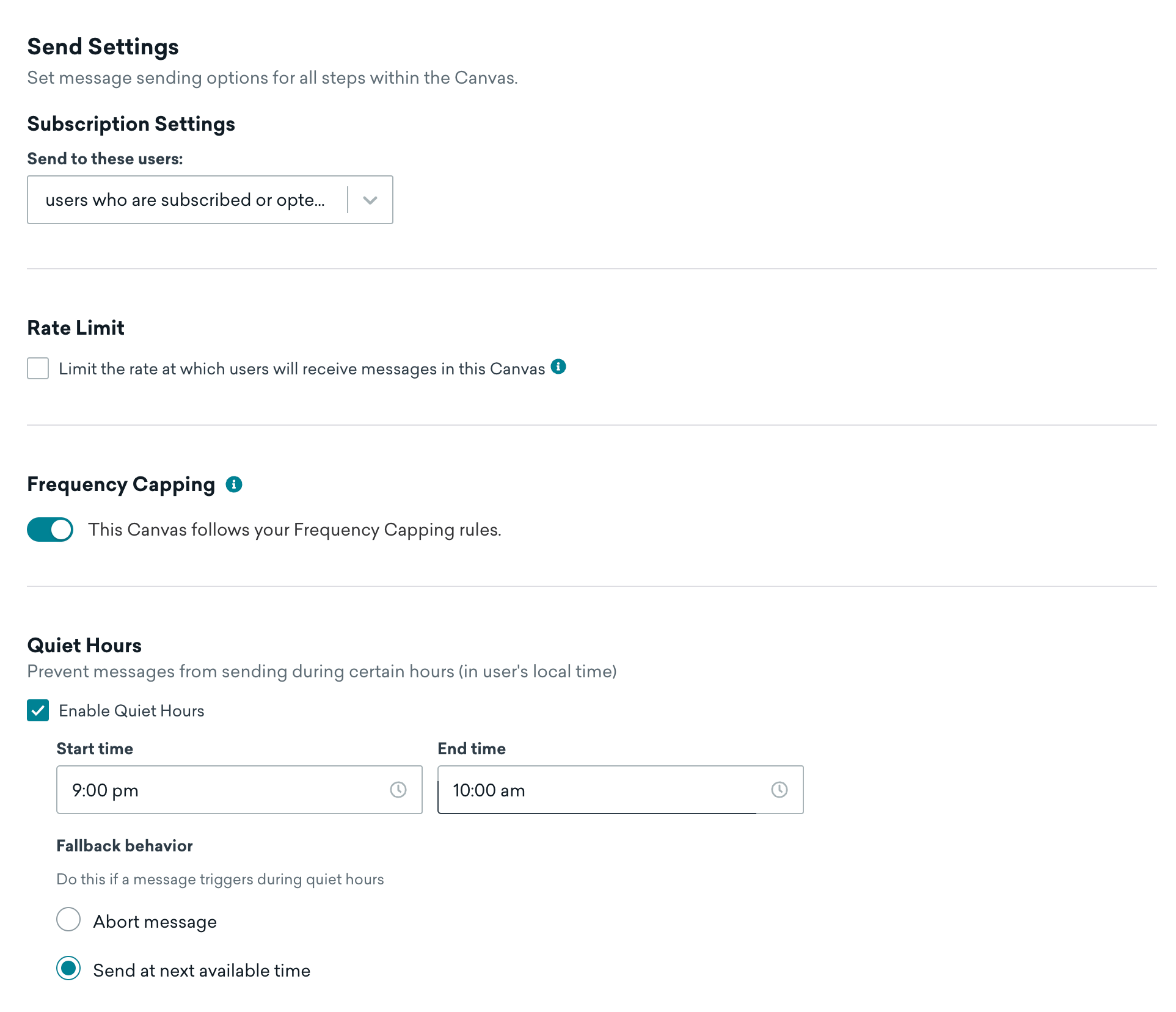
Task: Select Send at next available time radio button
Action: pos(67,970)
